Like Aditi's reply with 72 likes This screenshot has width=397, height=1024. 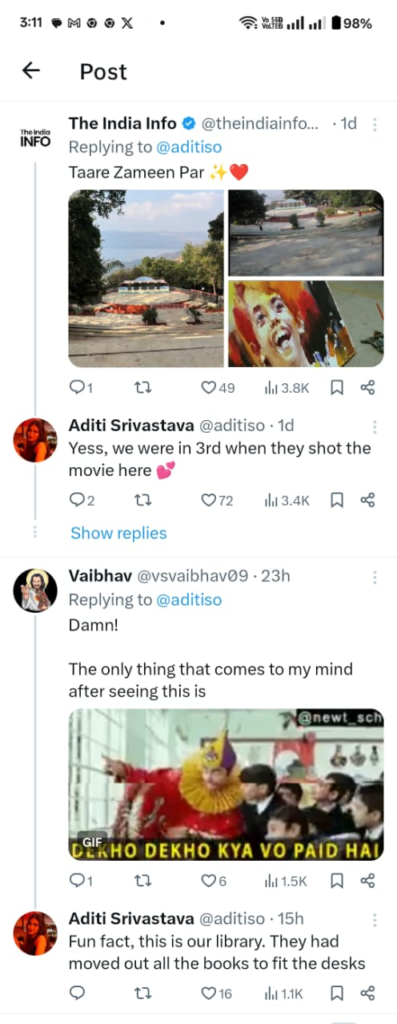tap(217, 500)
